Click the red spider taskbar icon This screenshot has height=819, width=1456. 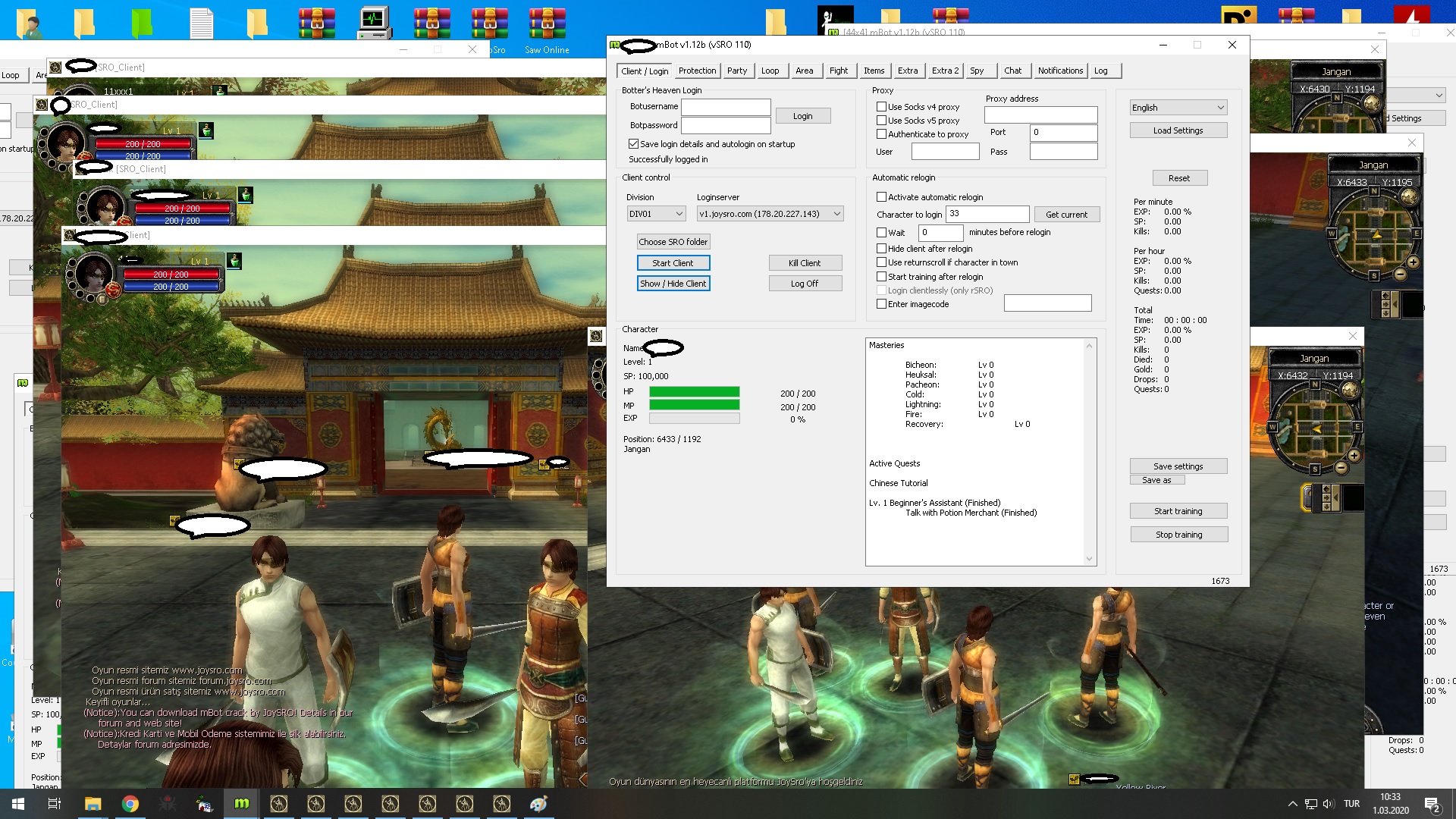[168, 804]
